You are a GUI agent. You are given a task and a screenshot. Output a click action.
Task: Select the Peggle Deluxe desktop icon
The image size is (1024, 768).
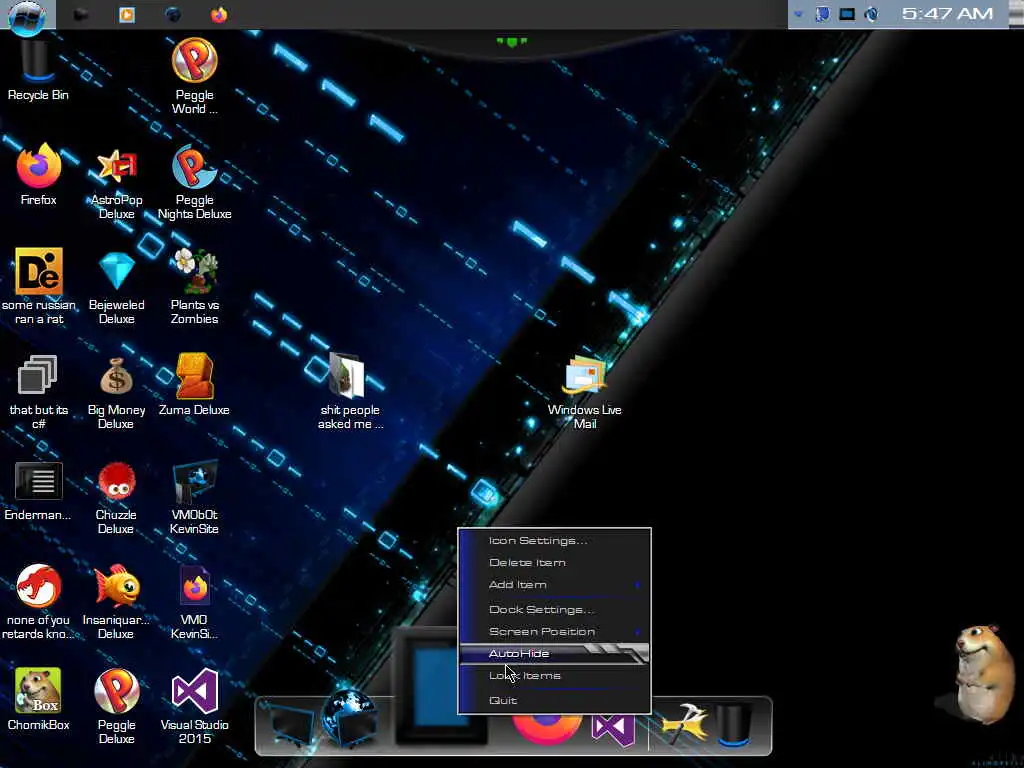click(116, 707)
